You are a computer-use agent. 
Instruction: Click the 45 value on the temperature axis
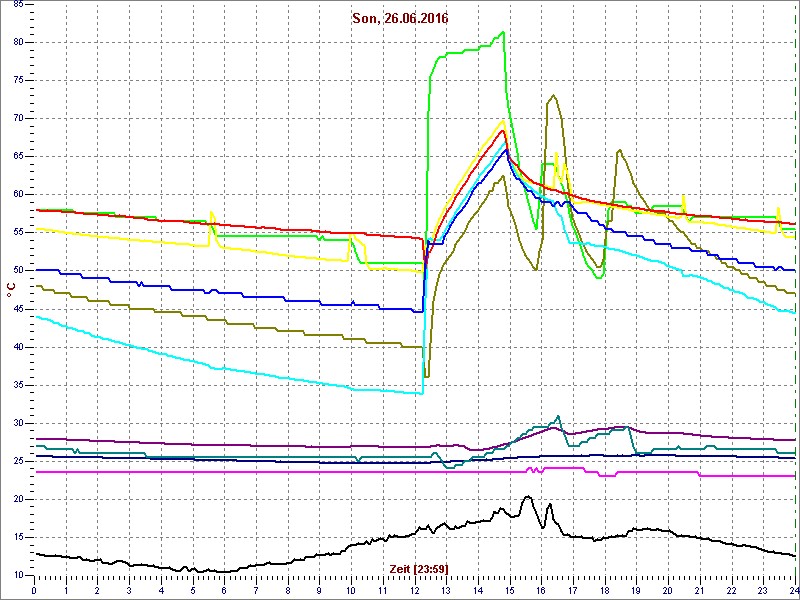(17, 309)
